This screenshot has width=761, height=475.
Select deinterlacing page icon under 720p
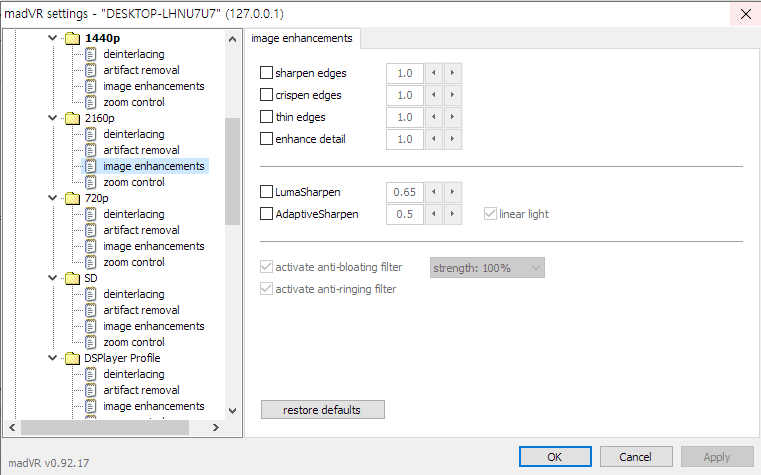[x=91, y=214]
